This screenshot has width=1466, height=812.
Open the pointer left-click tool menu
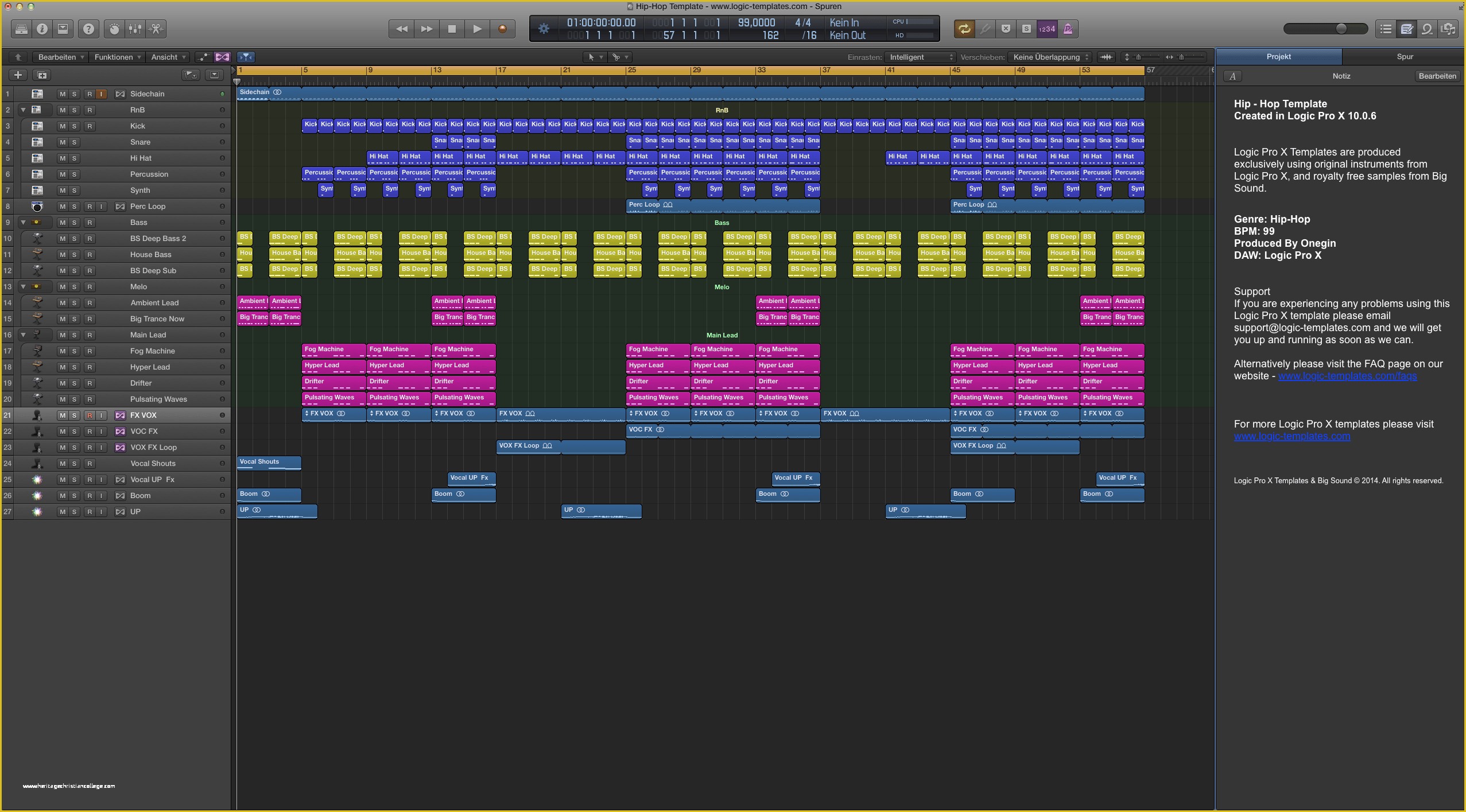(x=595, y=57)
